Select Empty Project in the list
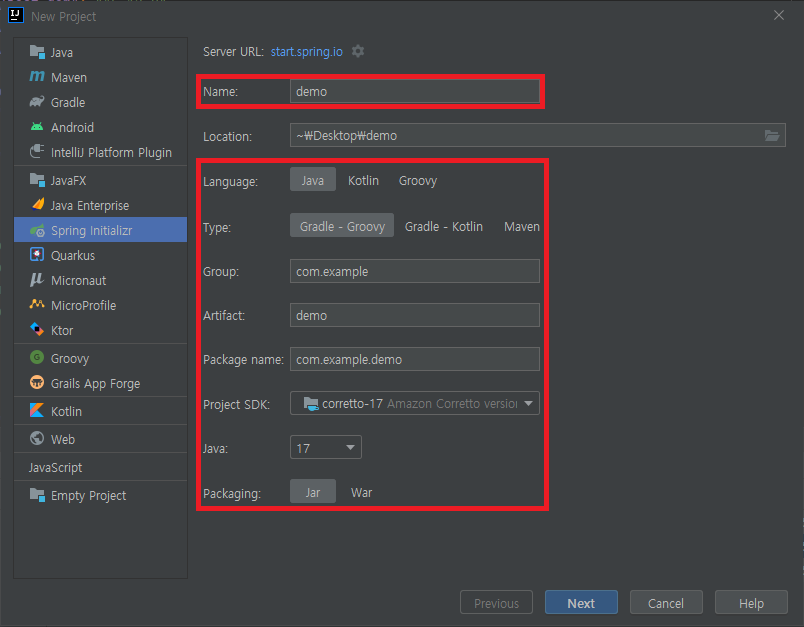 (x=100, y=495)
